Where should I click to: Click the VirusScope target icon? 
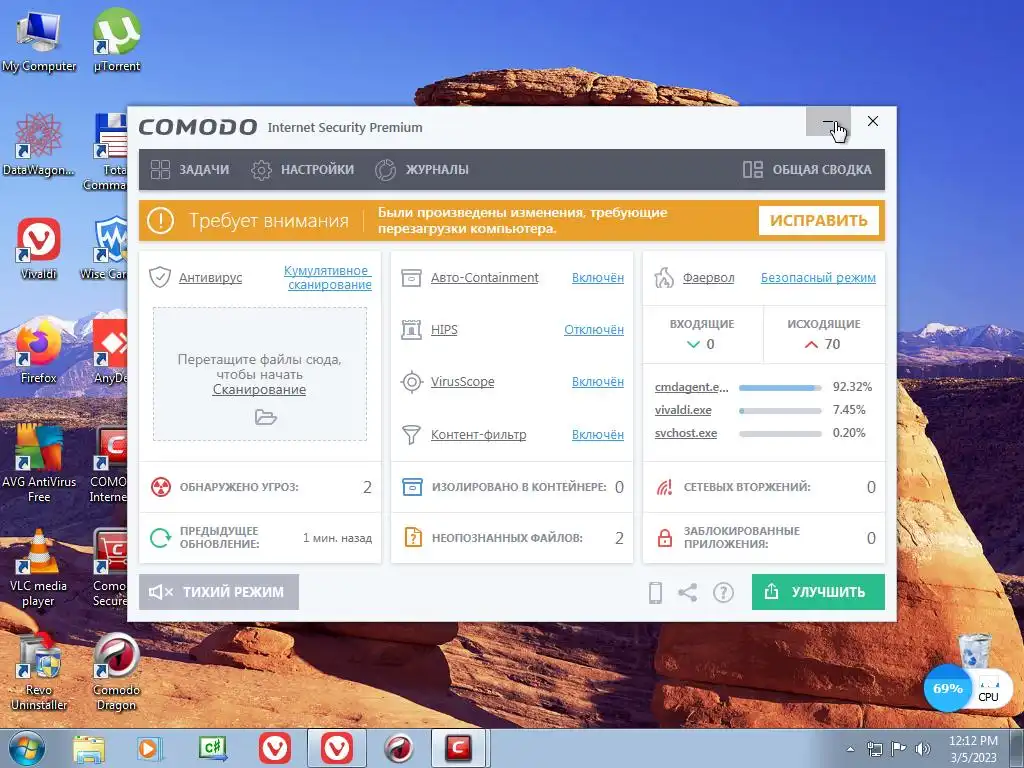coord(411,382)
